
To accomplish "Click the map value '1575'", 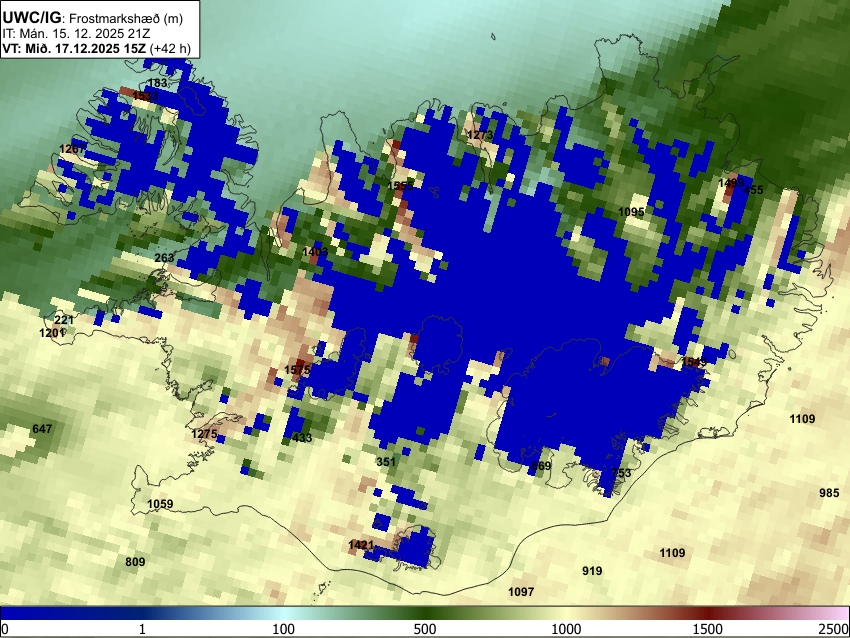I will (x=297, y=370).
